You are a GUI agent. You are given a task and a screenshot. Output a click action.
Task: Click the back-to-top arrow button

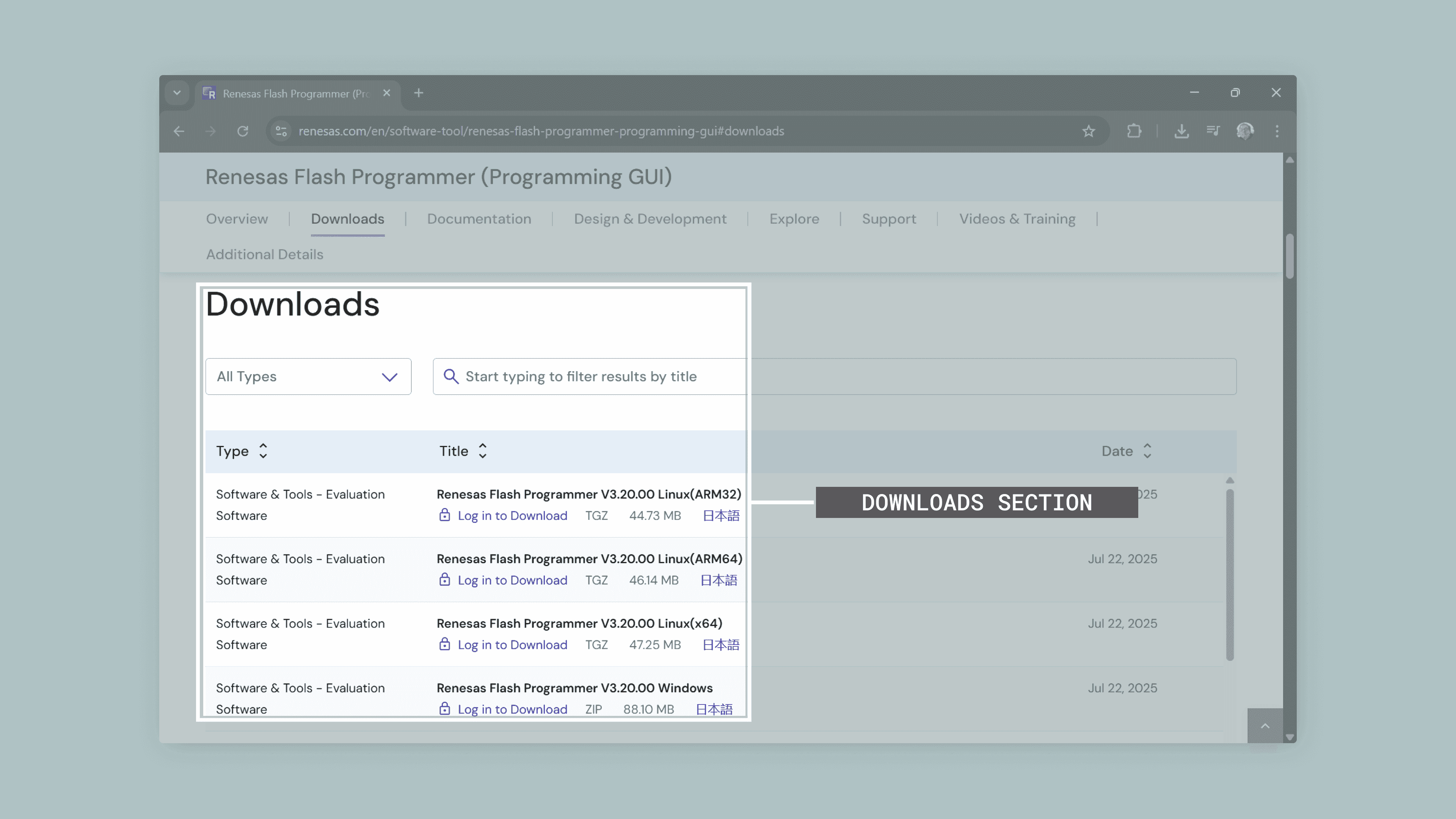click(1265, 726)
